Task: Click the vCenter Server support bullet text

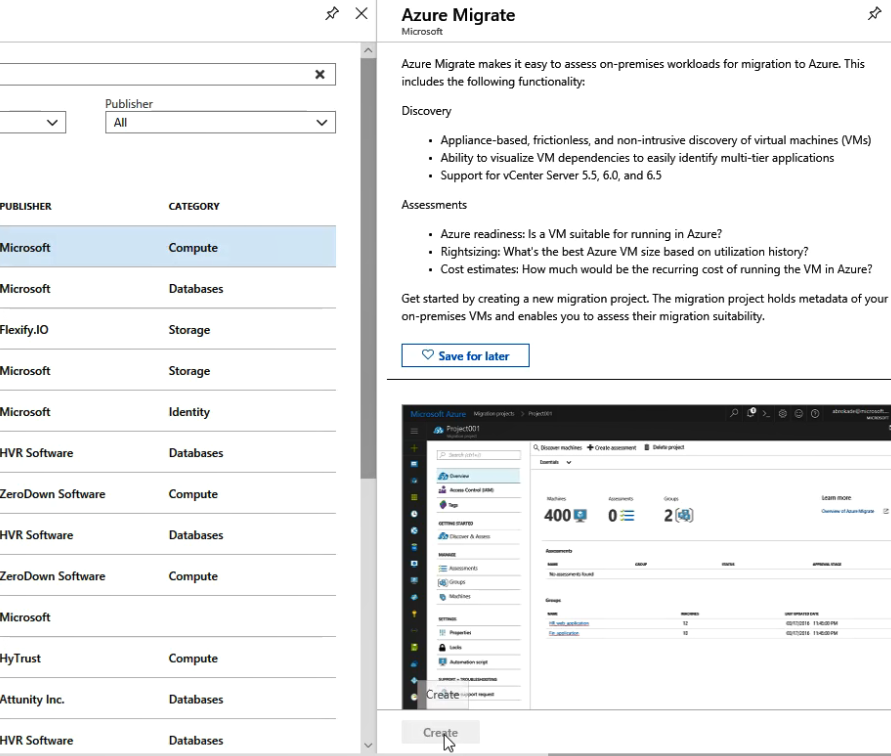Action: [x=551, y=175]
